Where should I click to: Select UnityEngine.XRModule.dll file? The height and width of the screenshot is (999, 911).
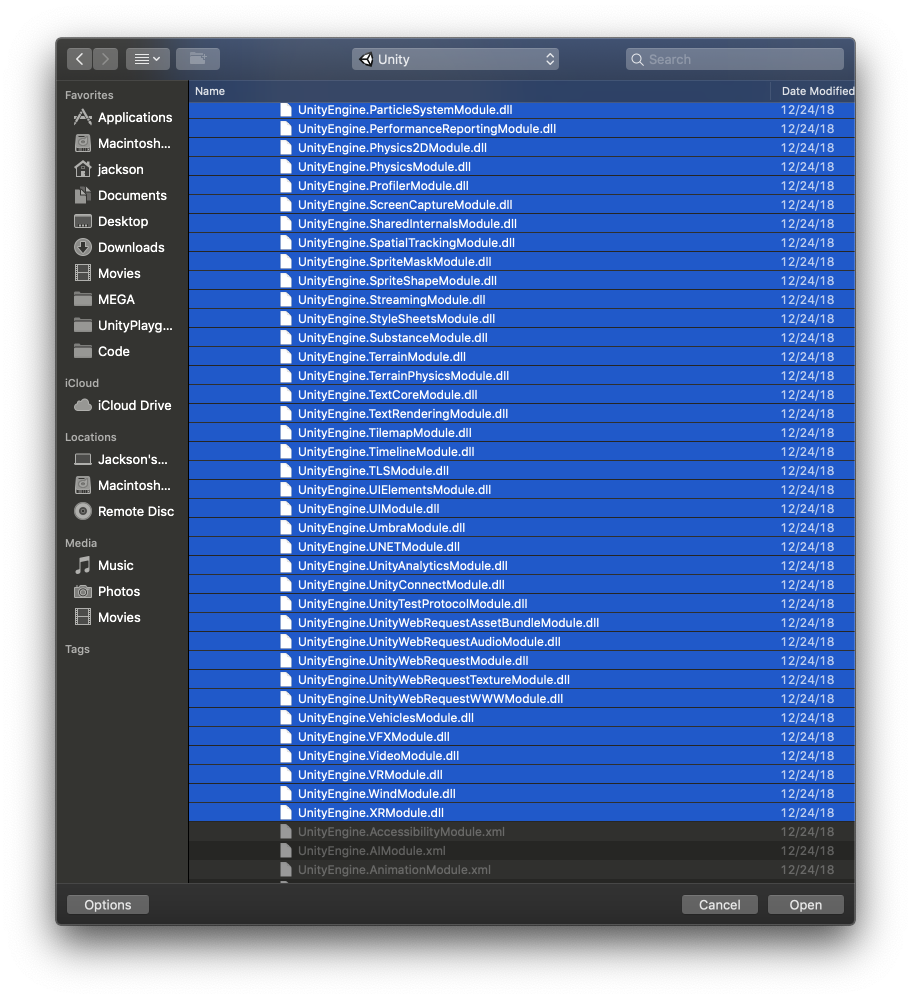click(522, 813)
